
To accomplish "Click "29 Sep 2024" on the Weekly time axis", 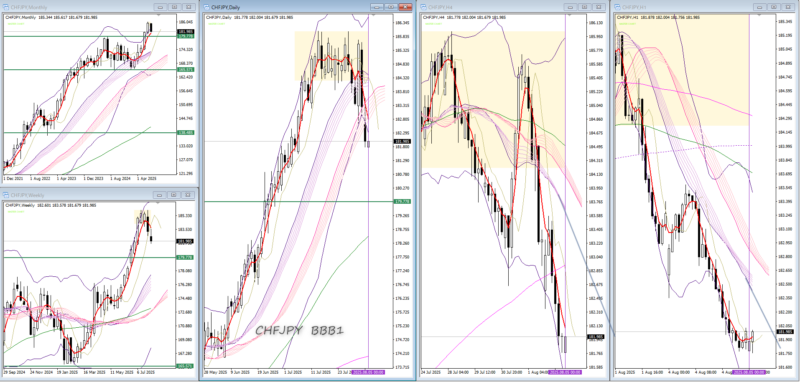I will (x=13, y=372).
